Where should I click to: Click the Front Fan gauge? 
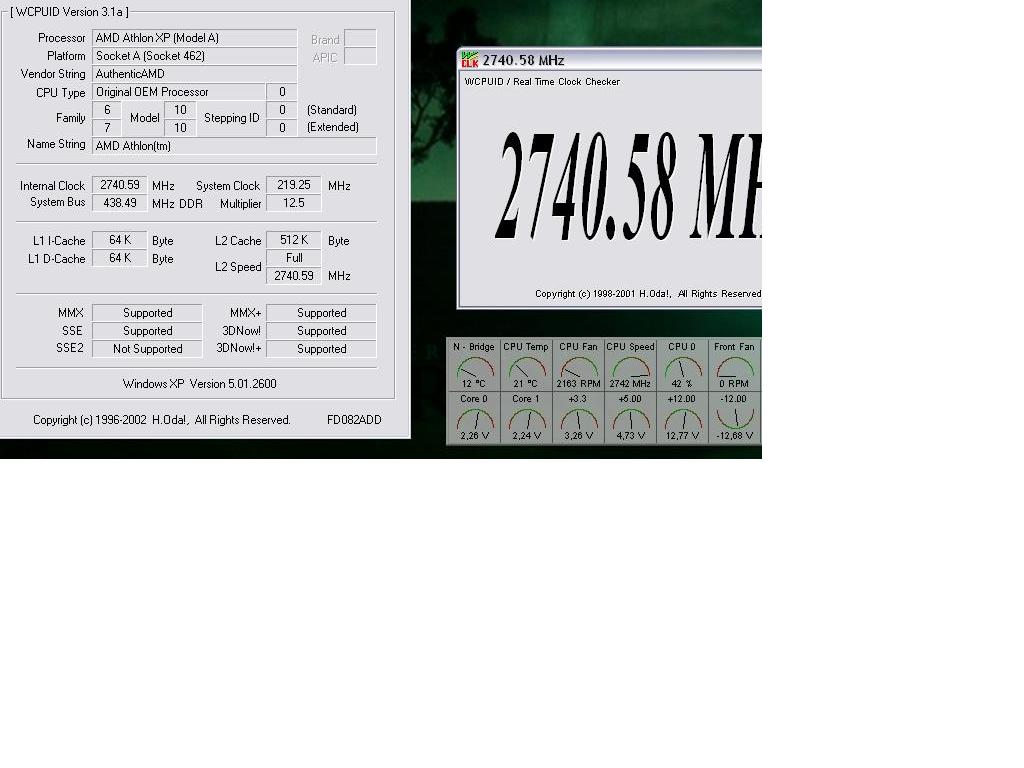734,365
